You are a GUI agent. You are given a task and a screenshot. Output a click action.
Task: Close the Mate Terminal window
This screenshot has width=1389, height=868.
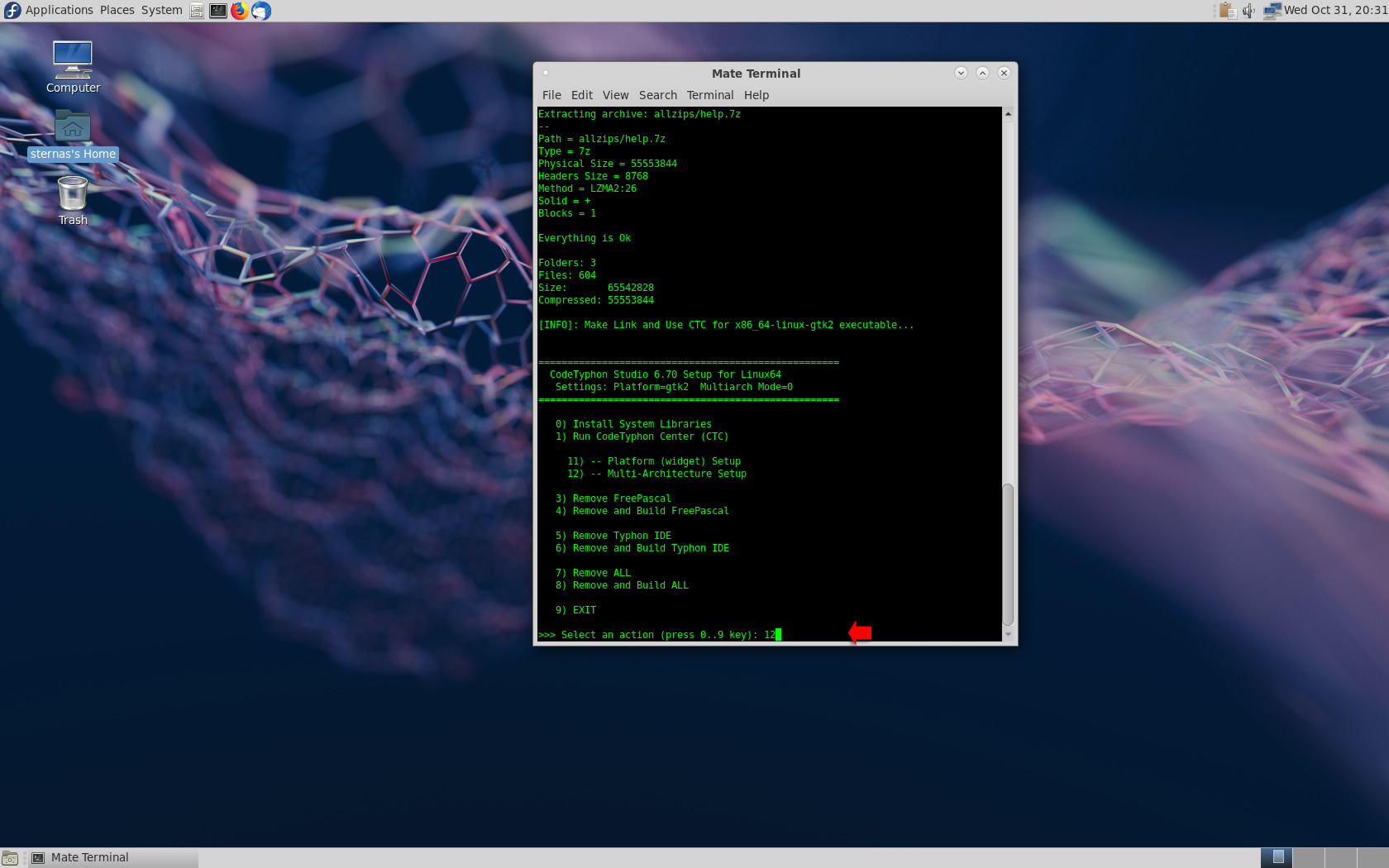[1004, 73]
